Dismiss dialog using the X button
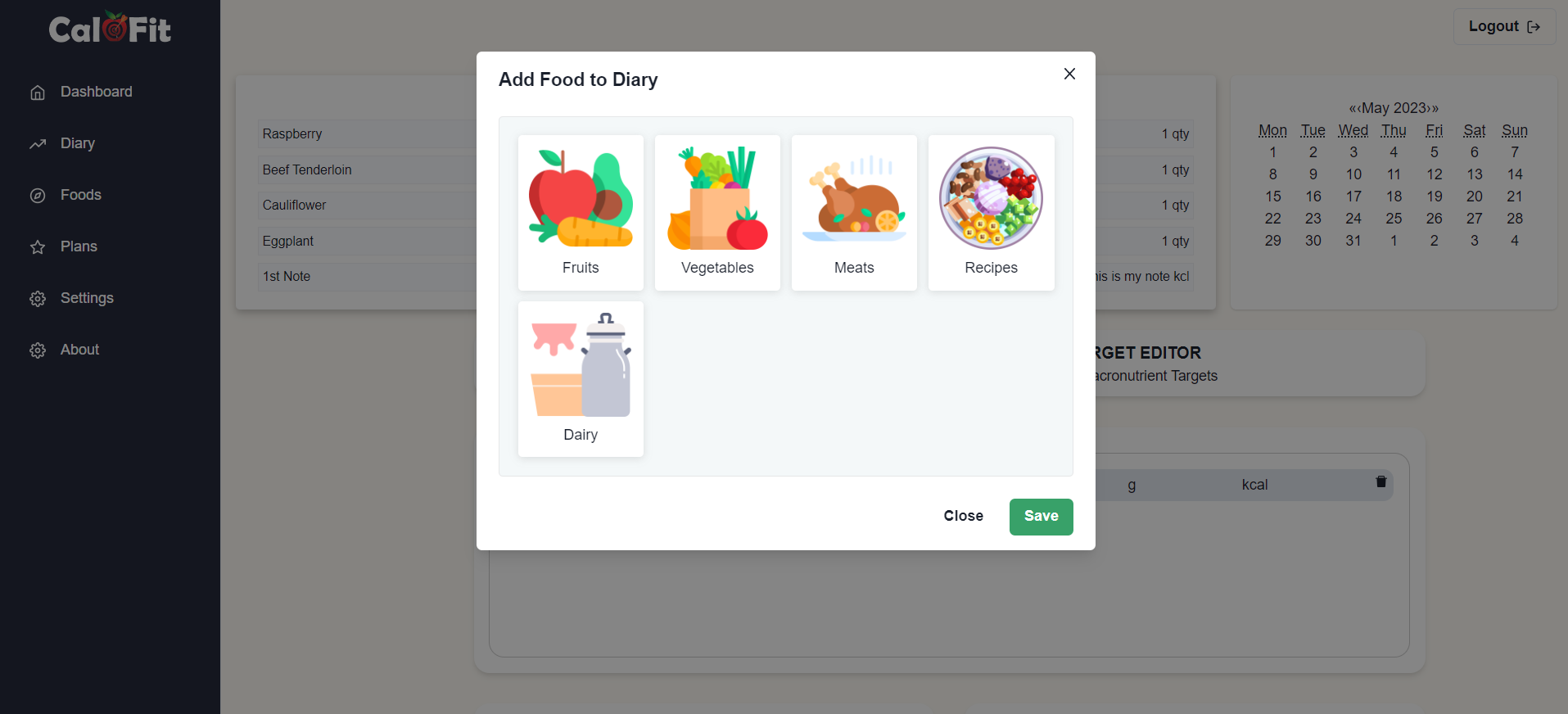The width and height of the screenshot is (1568, 714). 1069,74
